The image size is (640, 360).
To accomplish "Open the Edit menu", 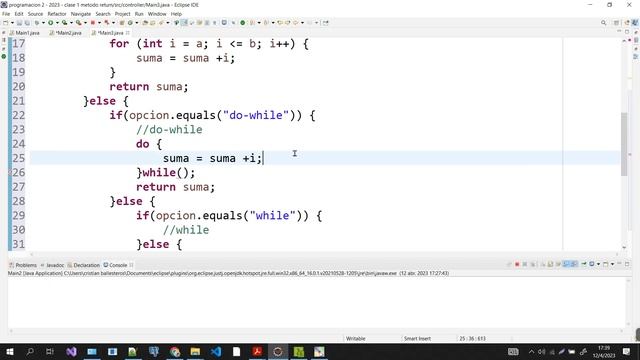I will click(19, 14).
